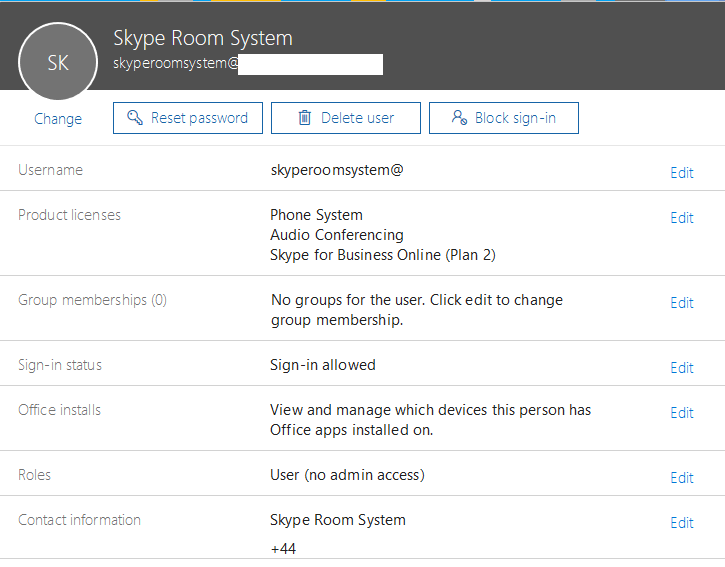Click the Block sign-in button label

[515, 118]
